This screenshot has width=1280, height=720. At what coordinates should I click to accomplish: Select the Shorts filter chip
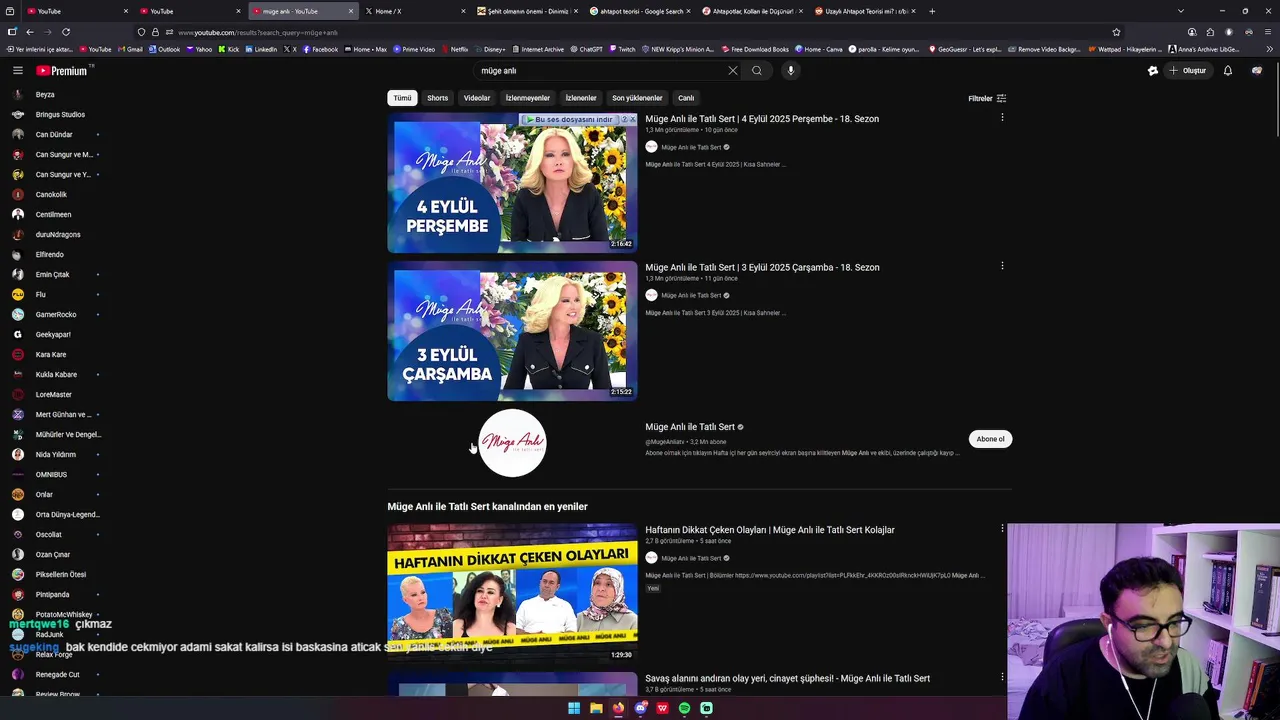click(438, 98)
